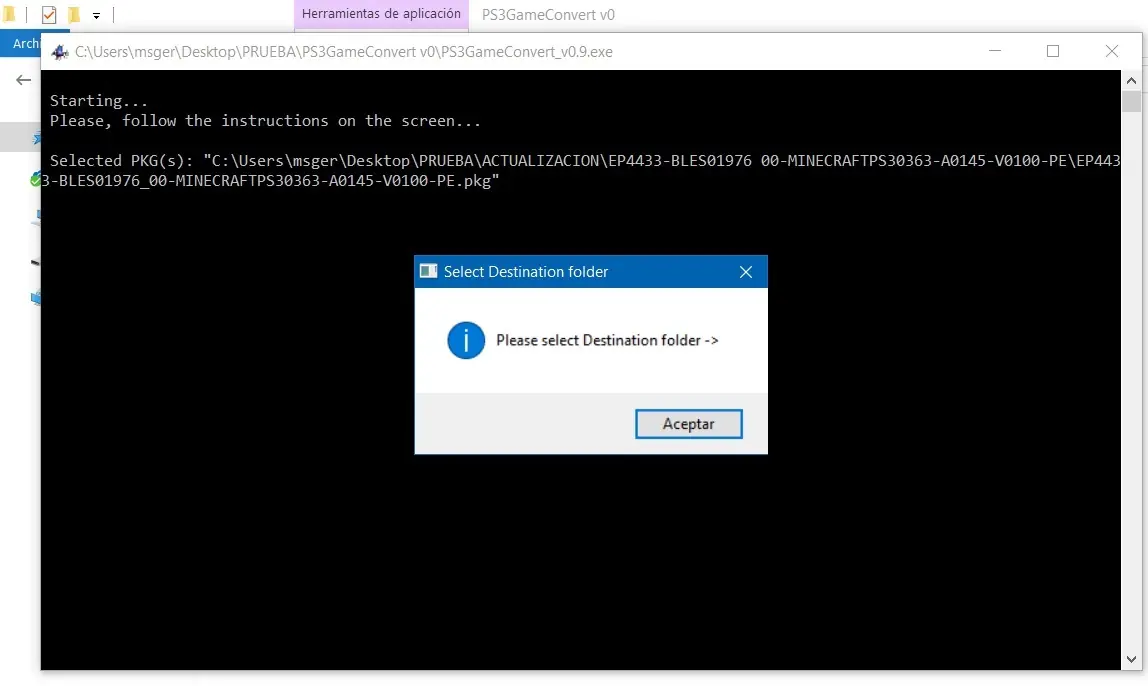Click the blue information icon in the dialog
This screenshot has height=686, width=1148.
[x=466, y=340]
